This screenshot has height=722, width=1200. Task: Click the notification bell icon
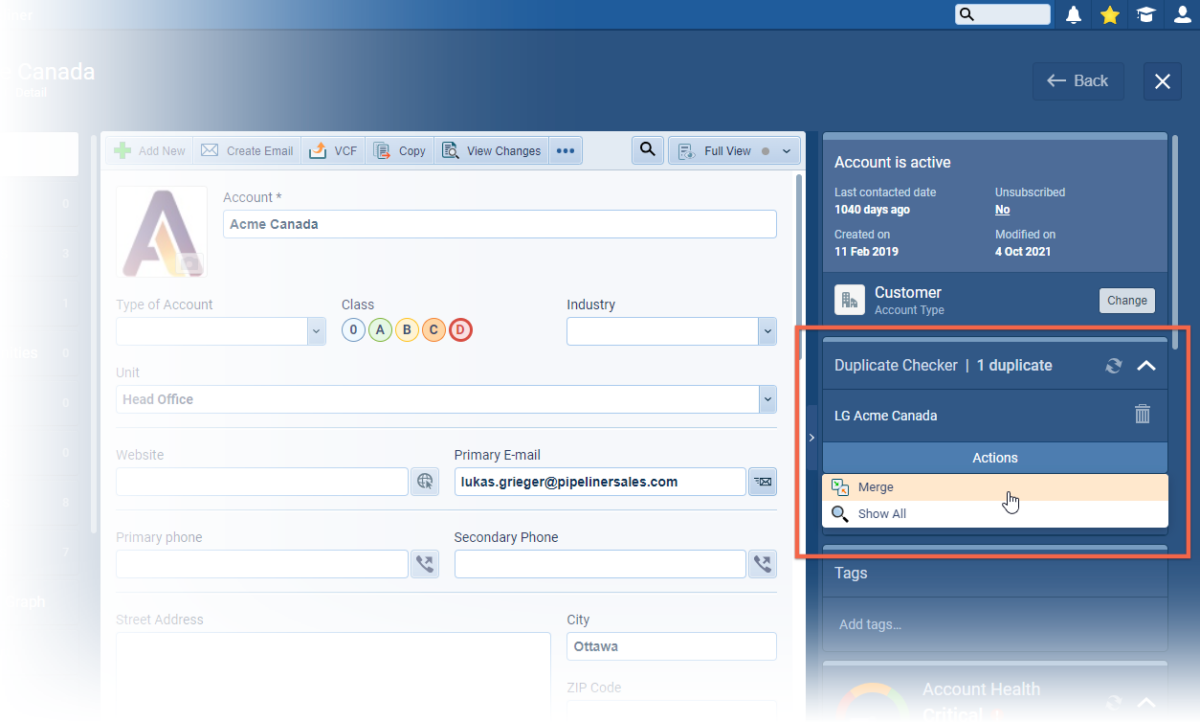tap(1073, 15)
